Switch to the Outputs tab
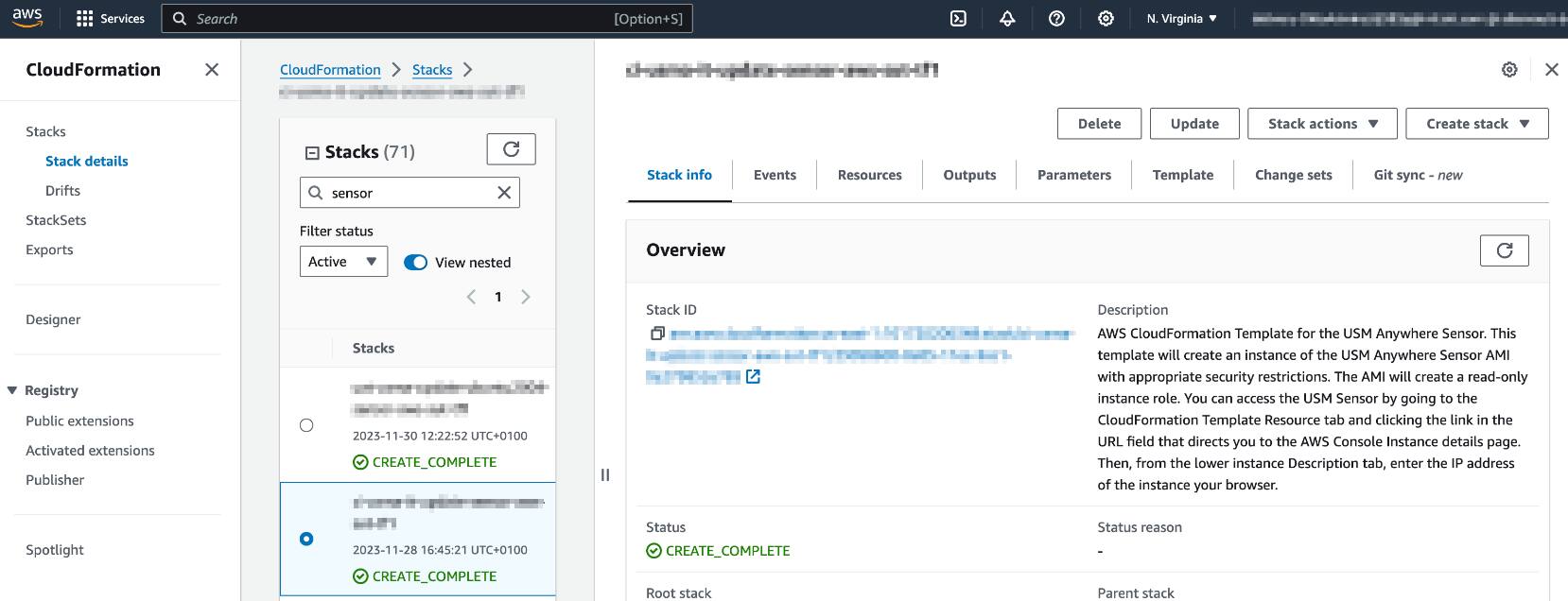The height and width of the screenshot is (601, 1568). pos(969,175)
